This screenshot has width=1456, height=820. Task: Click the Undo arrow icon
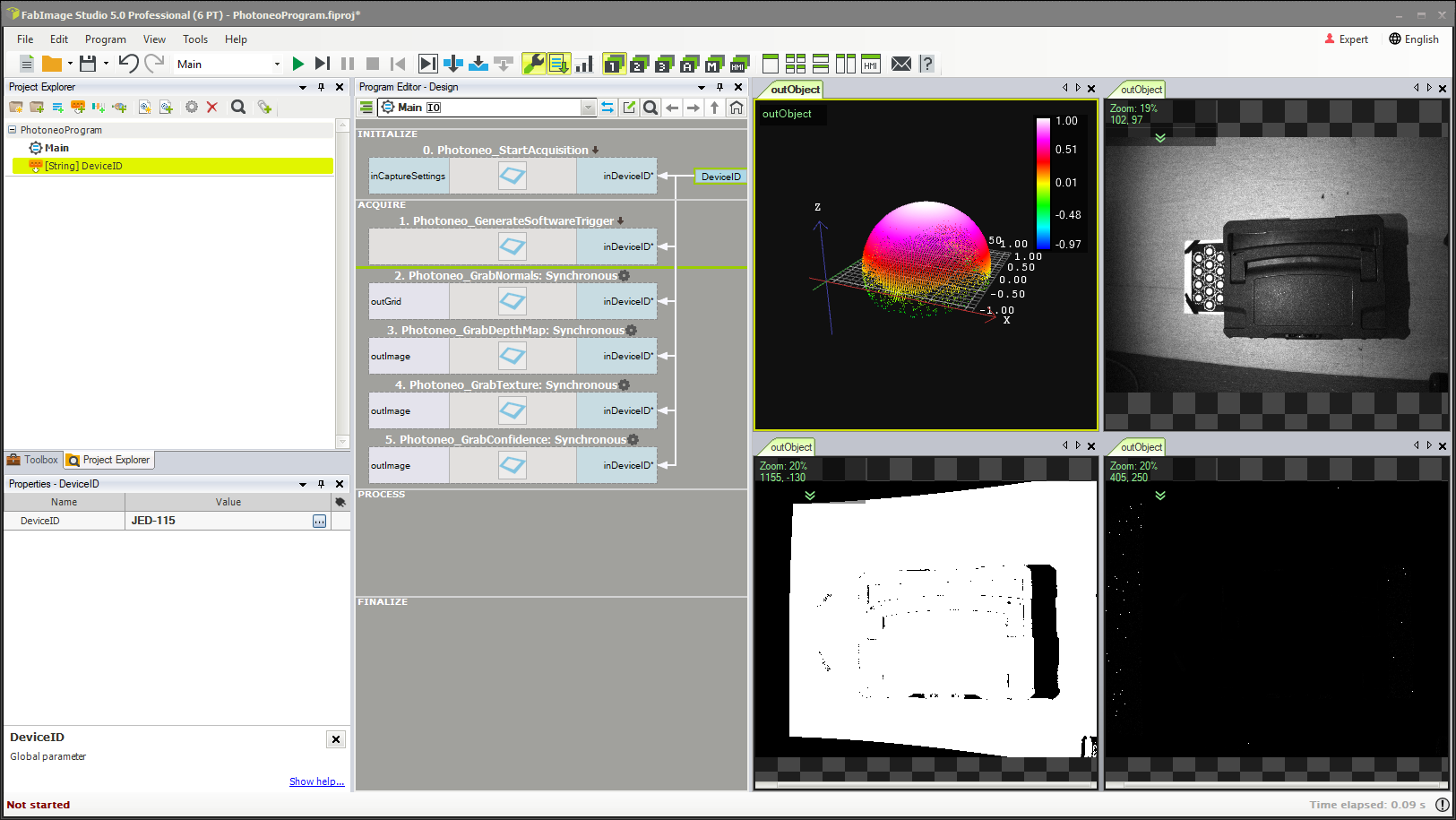[128, 63]
